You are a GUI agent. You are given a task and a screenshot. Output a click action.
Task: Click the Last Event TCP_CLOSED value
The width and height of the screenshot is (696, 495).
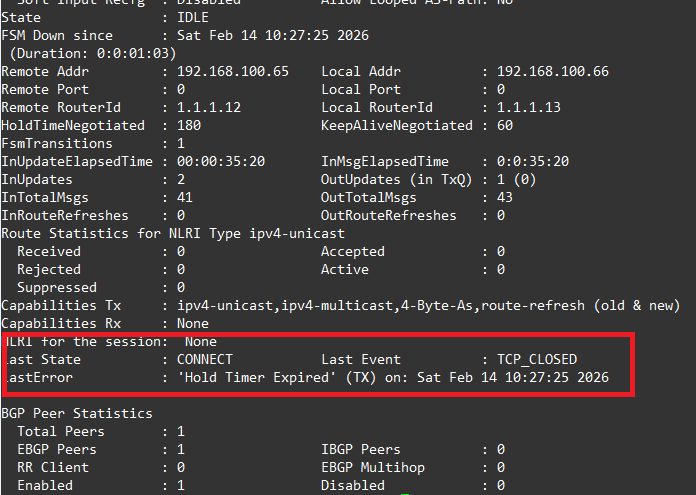(x=537, y=360)
